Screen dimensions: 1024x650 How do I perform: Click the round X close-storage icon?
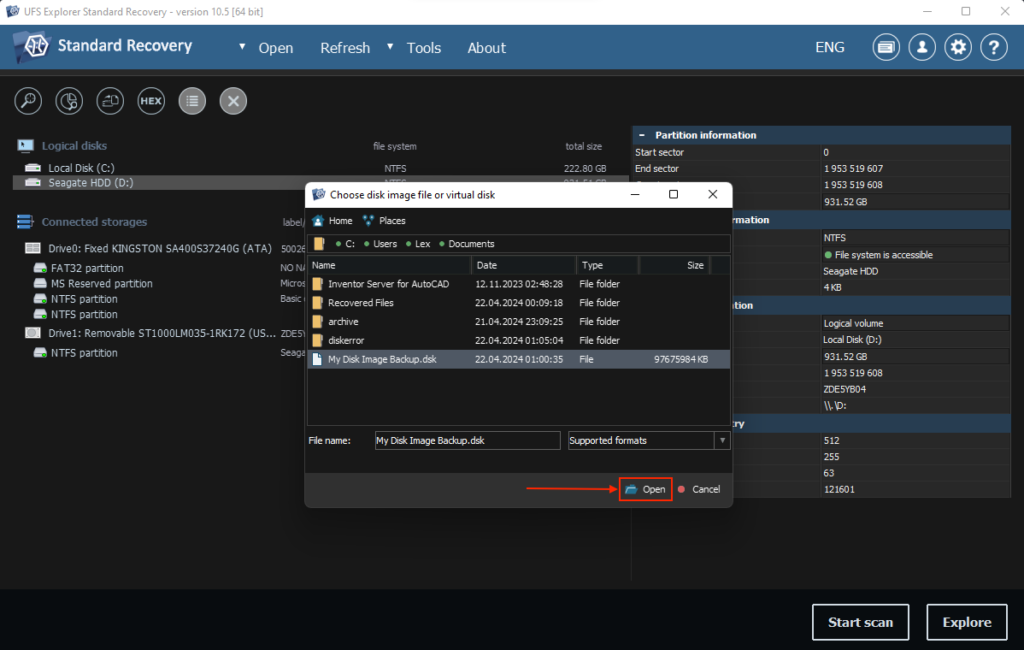[x=233, y=100]
